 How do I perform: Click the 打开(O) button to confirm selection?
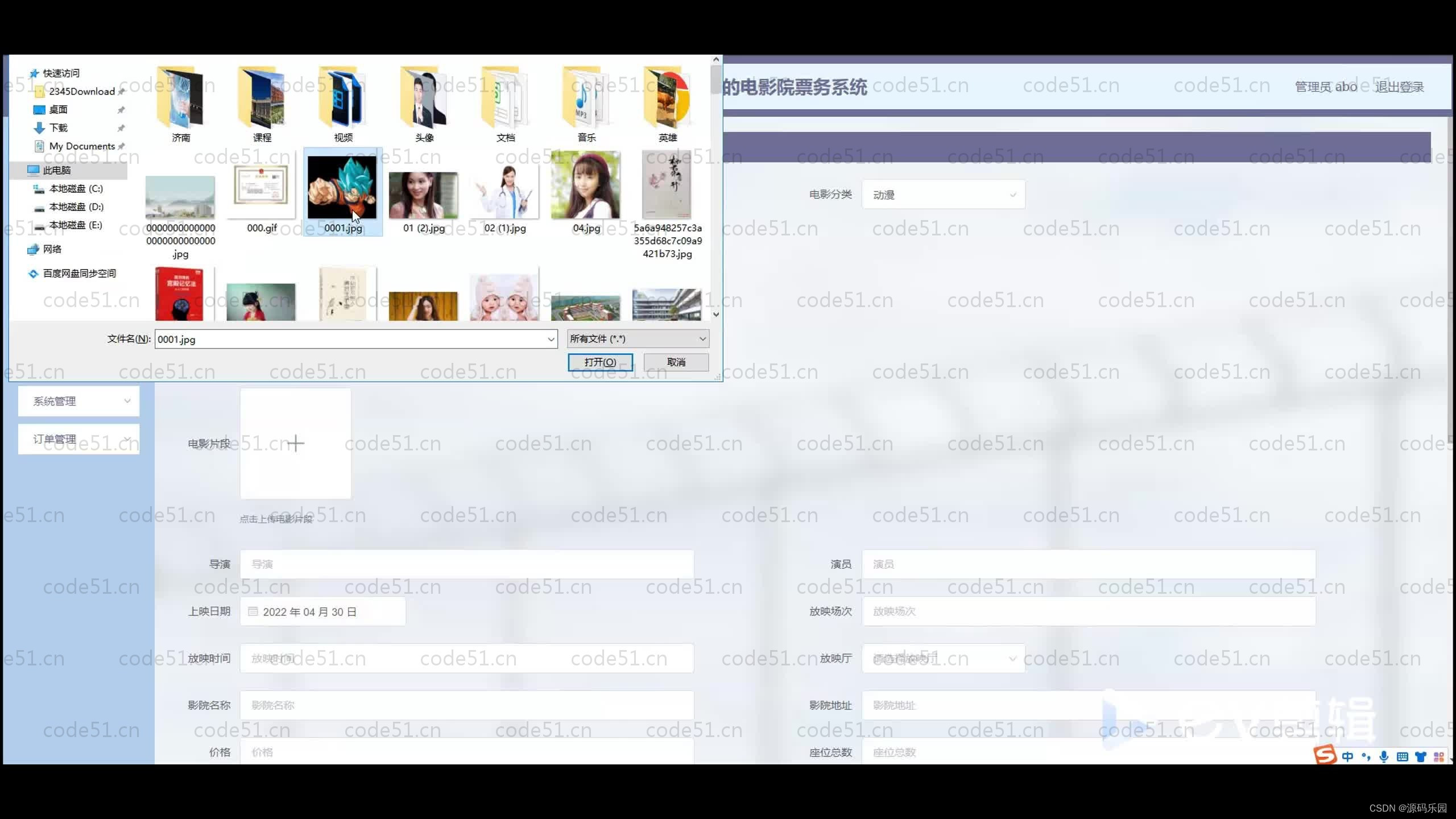[601, 362]
